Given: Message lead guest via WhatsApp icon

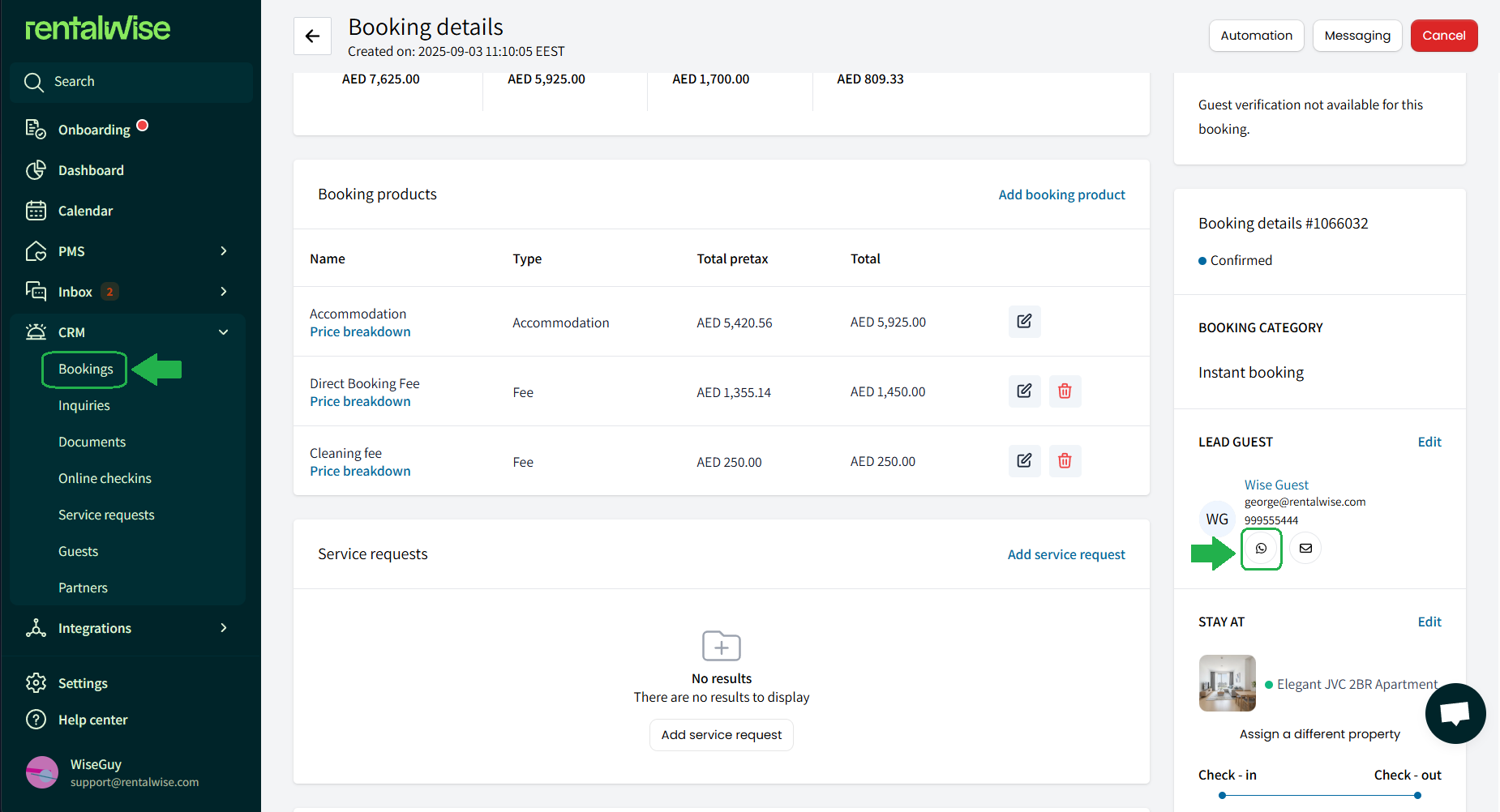Looking at the screenshot, I should click(x=1261, y=549).
